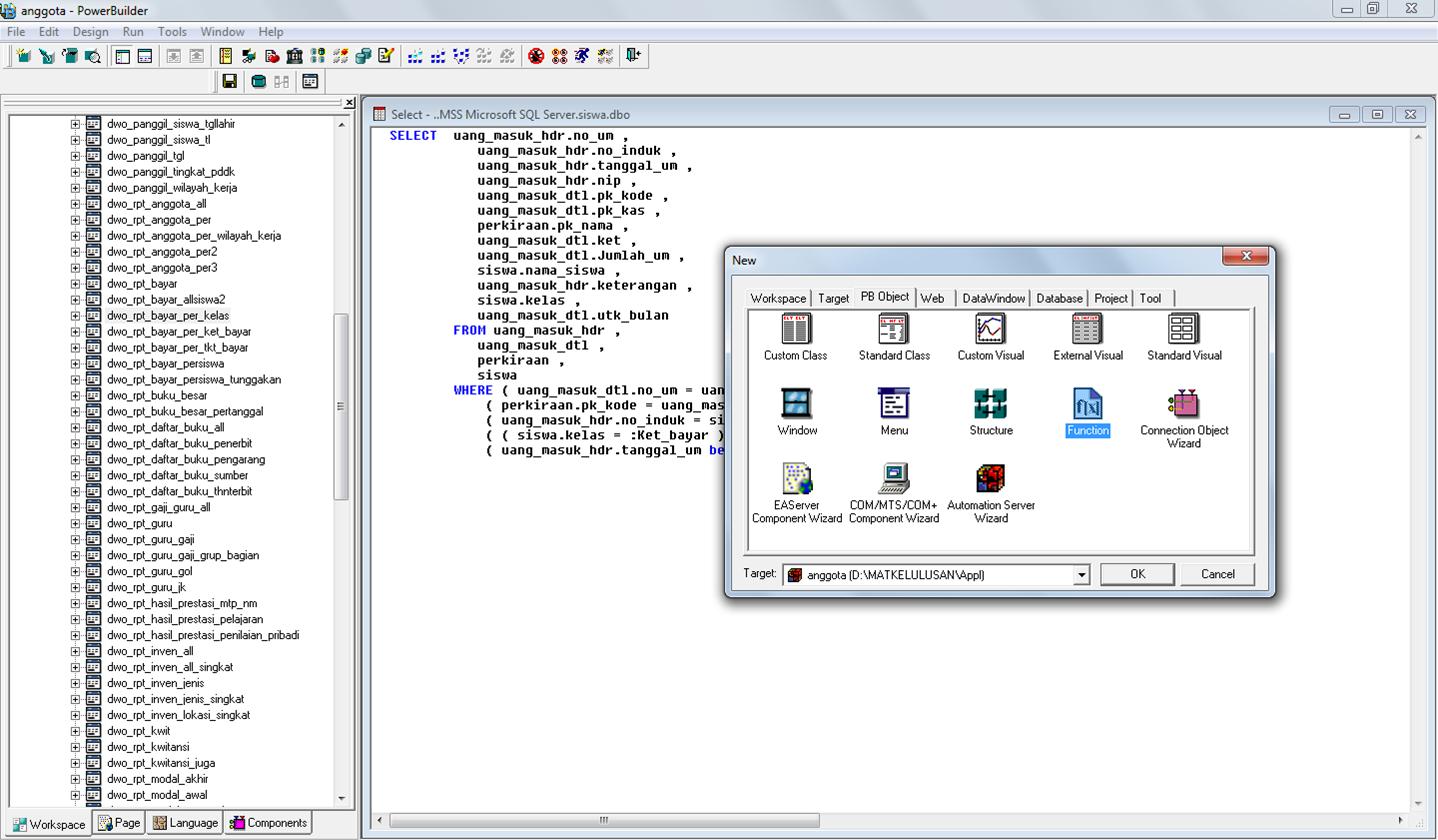Expand the dwo_rpt_guru tree node
This screenshot has width=1438, height=840.
75,523
